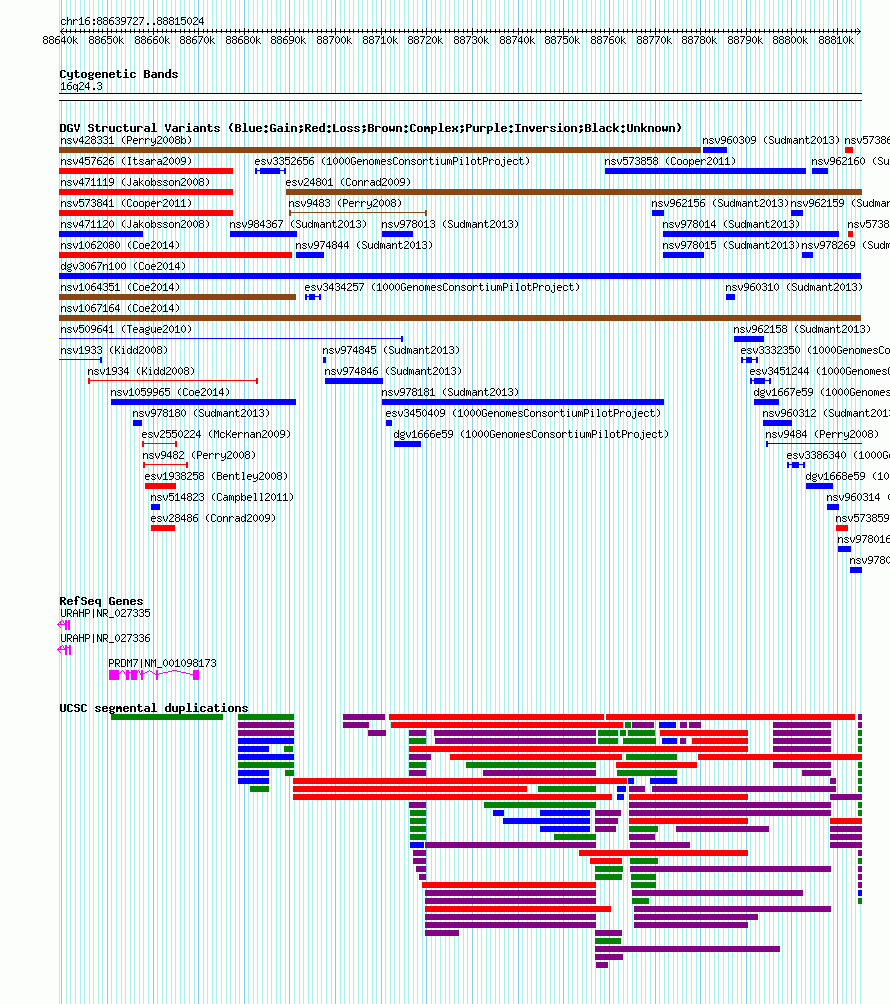Click nsv978181 (Sudmant2013) label
The image size is (890, 1004).
pyautogui.click(x=450, y=393)
